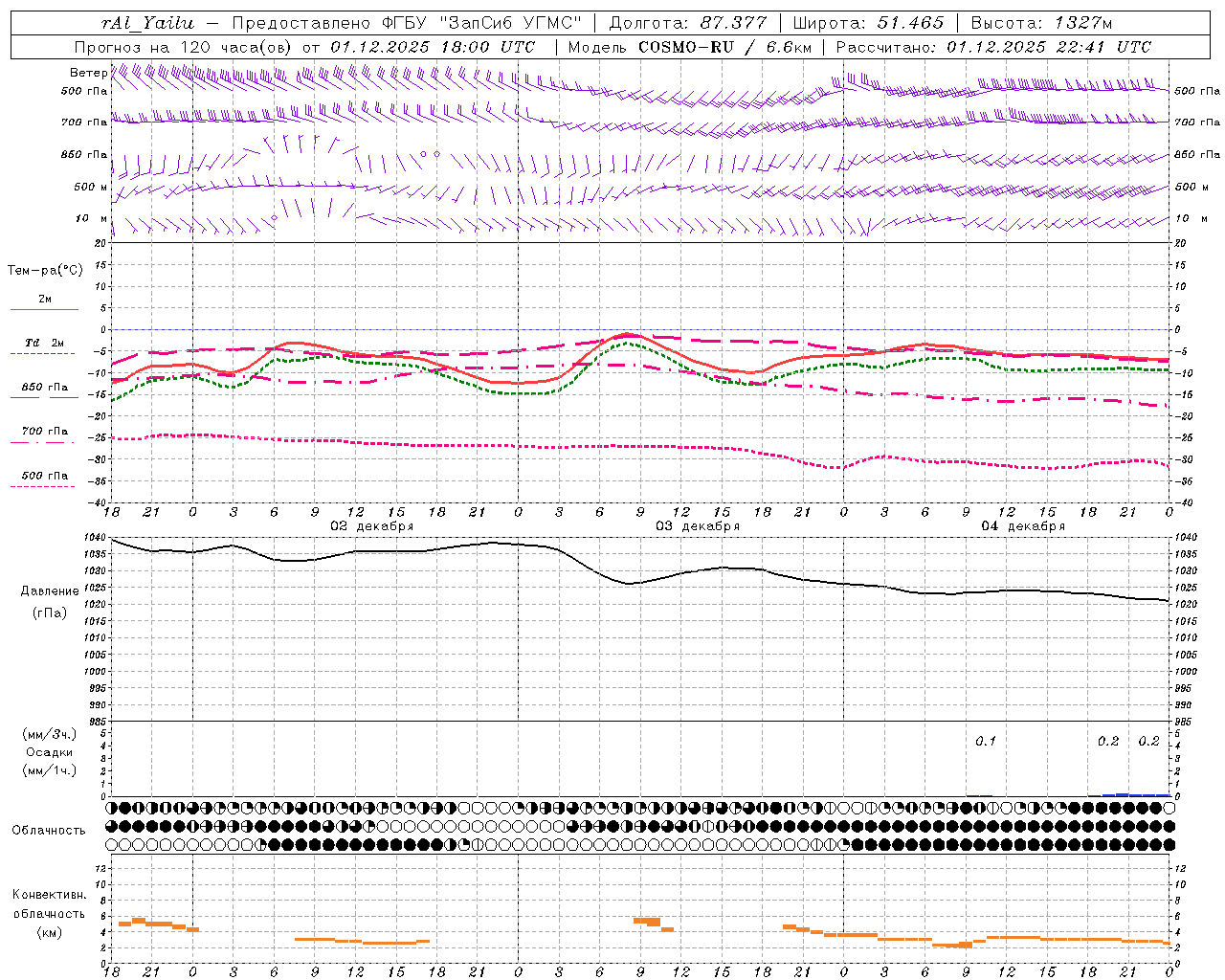Click the computed time Рассчитано: 01.12.2025 22:41 UTC
This screenshot has width=1225, height=980.
[x=993, y=47]
